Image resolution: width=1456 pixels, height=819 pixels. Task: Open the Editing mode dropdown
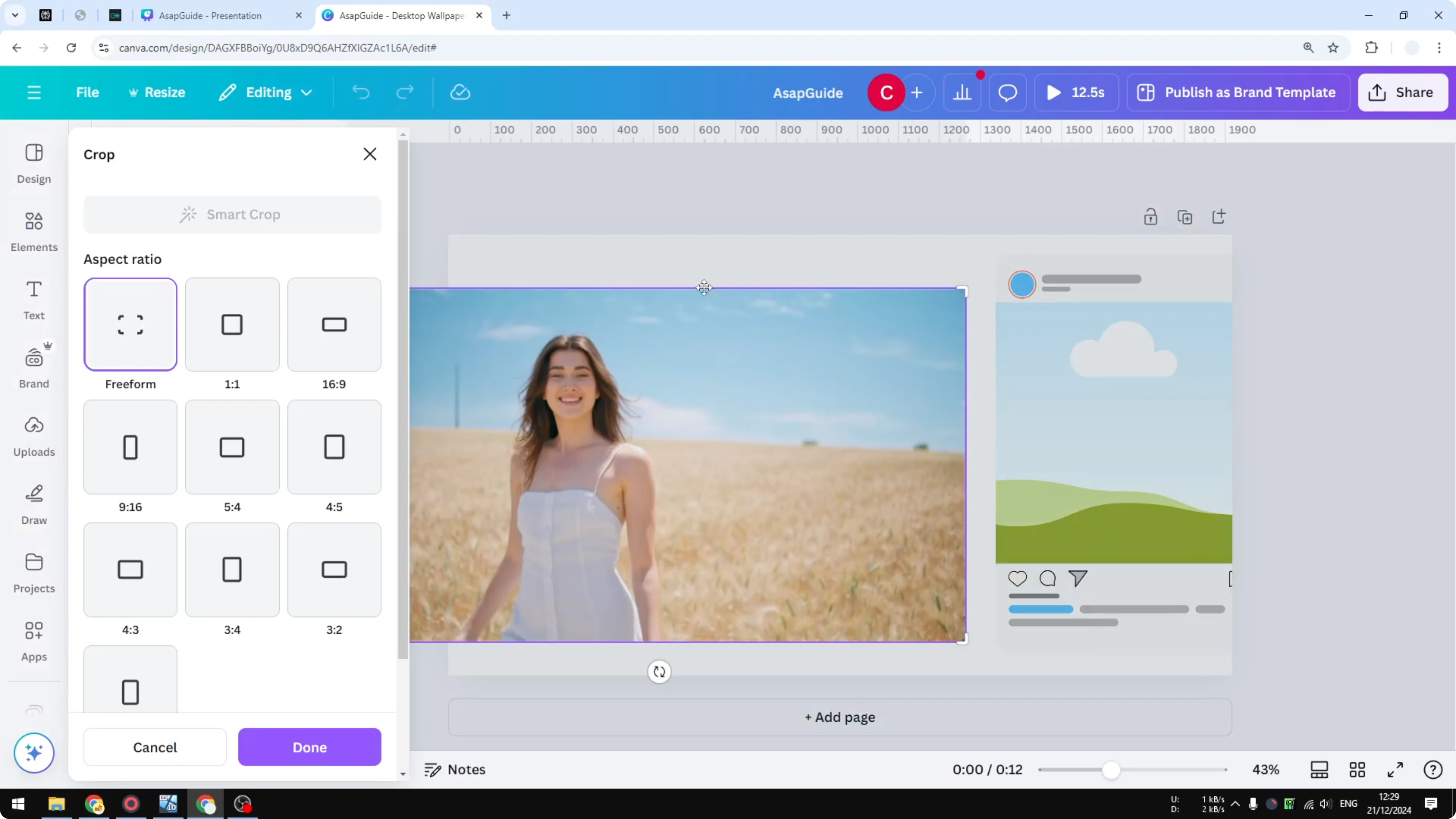point(265,92)
